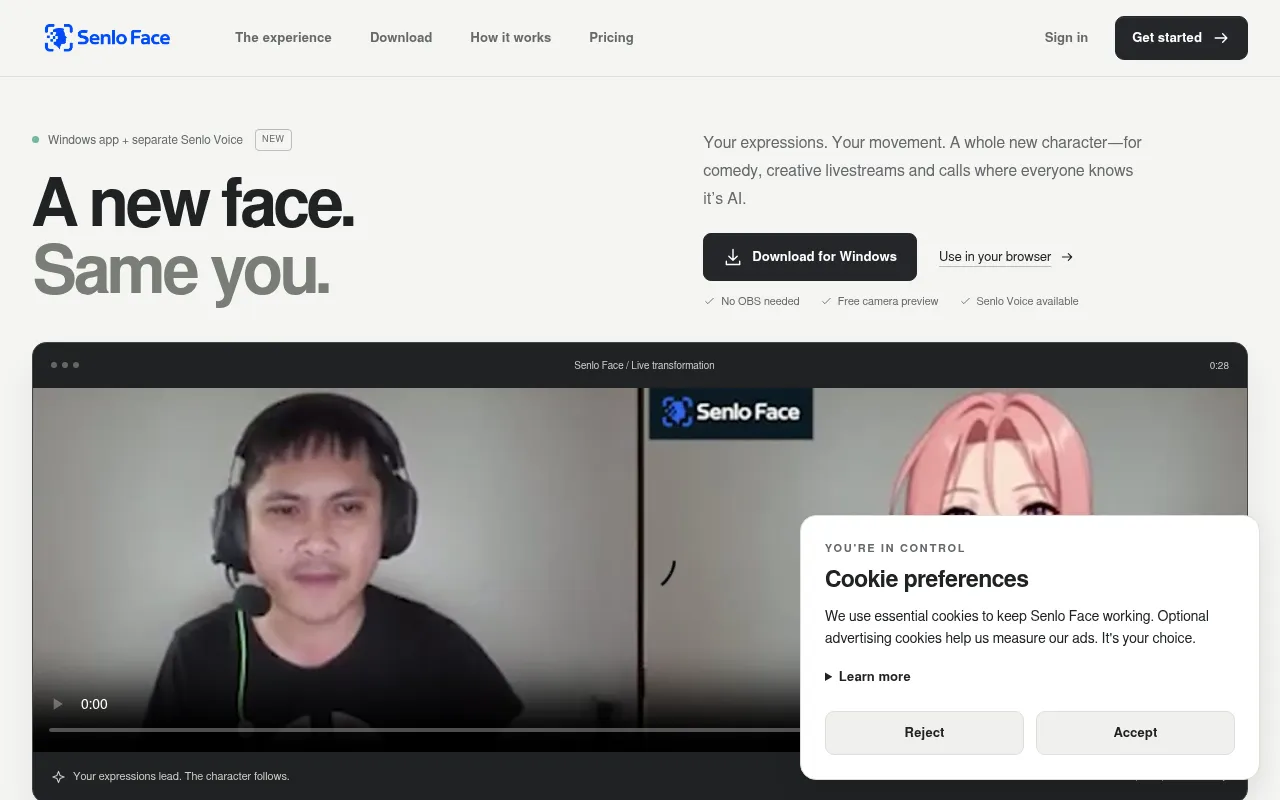Open The experience nav item
This screenshot has width=1280, height=800.
coord(283,38)
